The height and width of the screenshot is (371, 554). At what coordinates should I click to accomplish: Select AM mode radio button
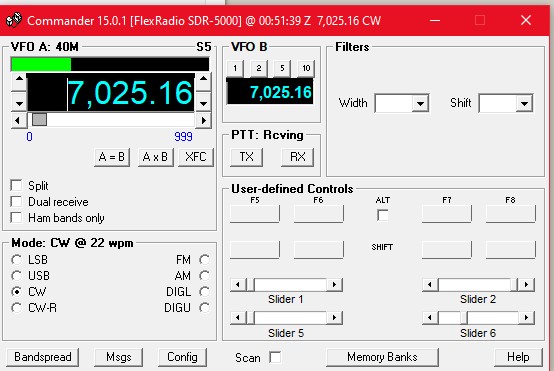pyautogui.click(x=204, y=276)
